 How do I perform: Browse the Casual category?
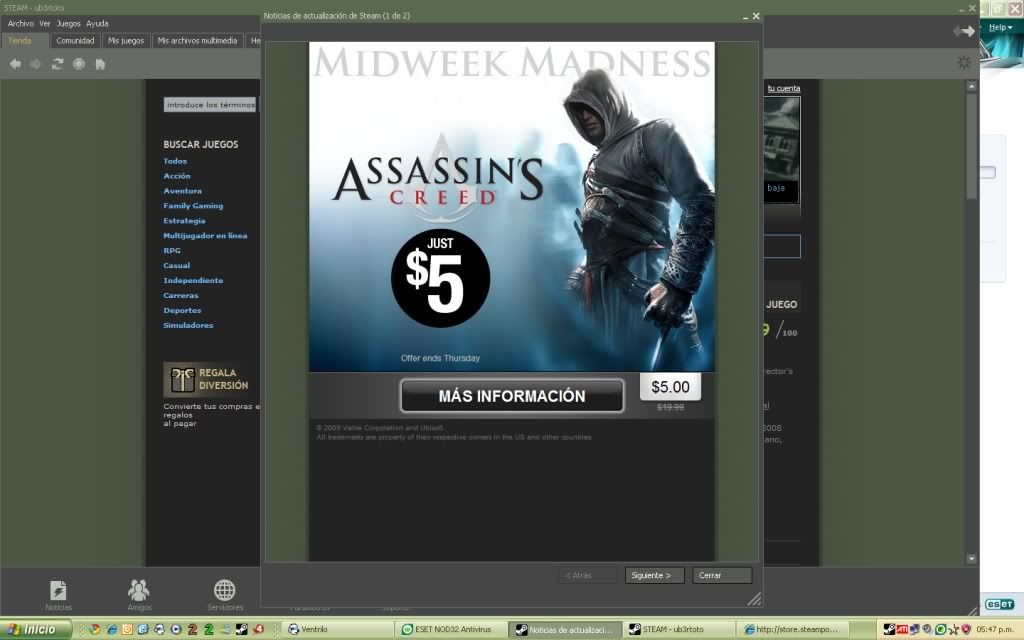(x=177, y=266)
